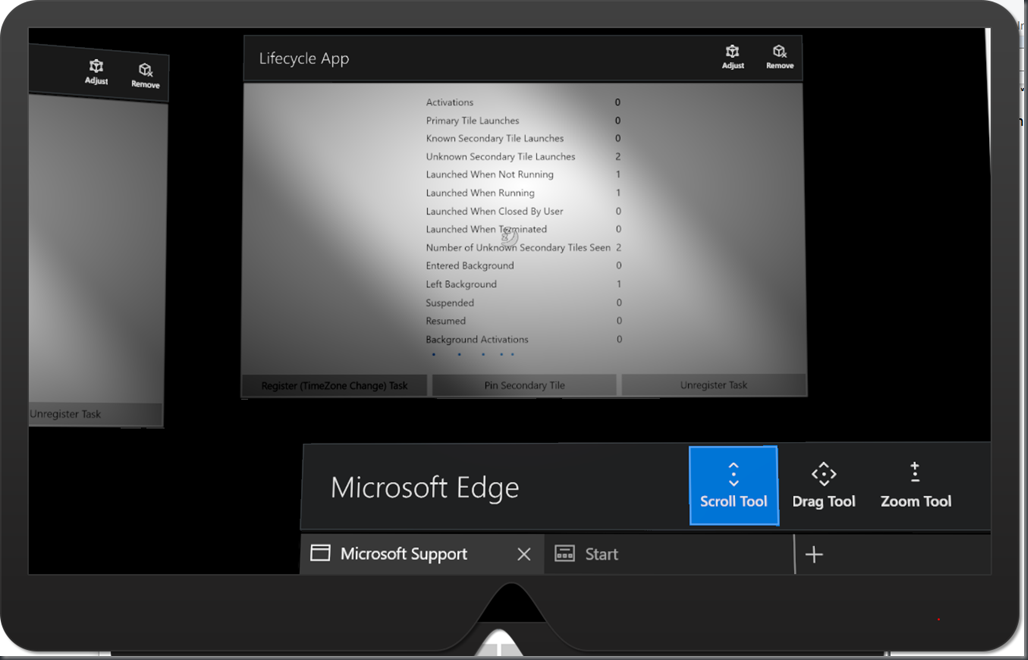Click Register (TimeZone Change) Task button
Viewport: 1028px width, 660px height.
pos(334,385)
